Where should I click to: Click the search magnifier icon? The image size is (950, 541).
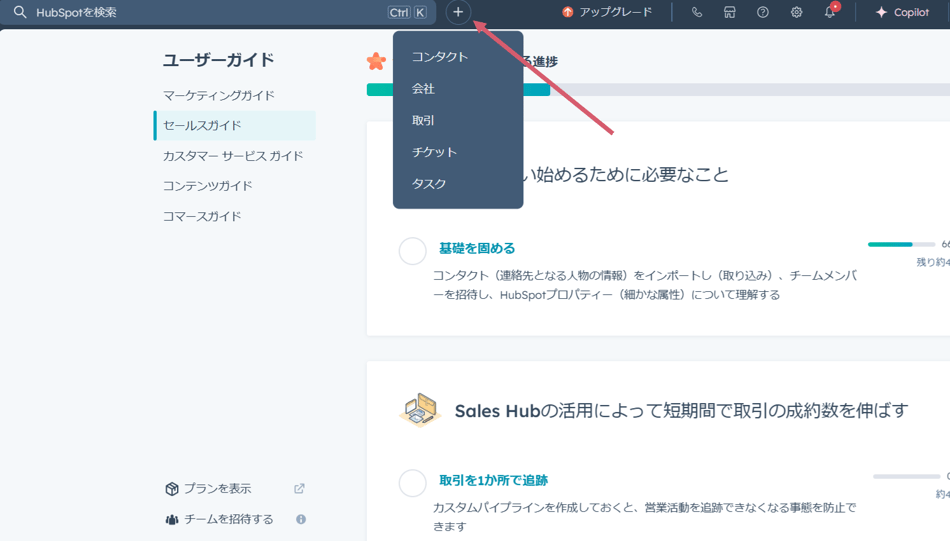click(x=20, y=12)
